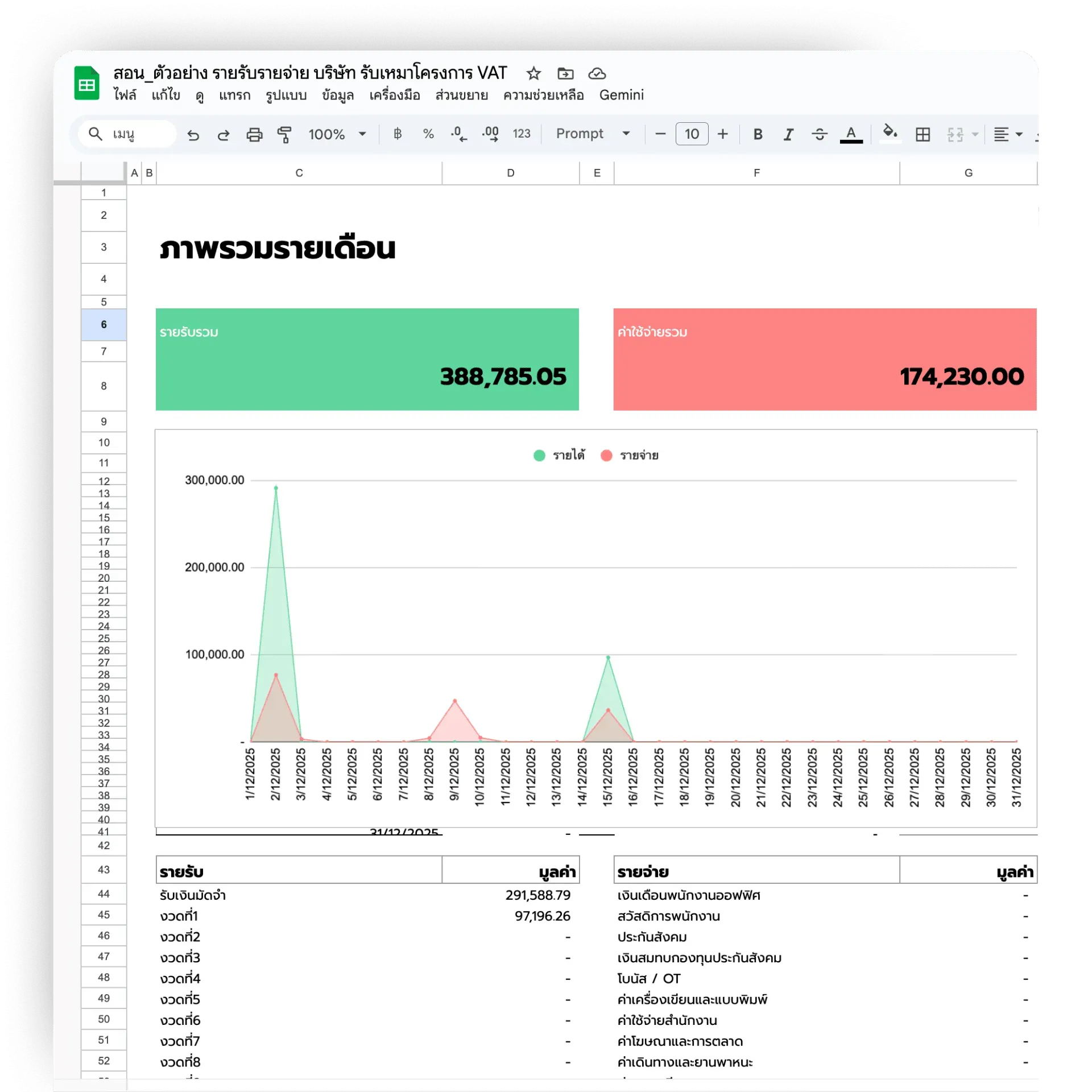Open the Print icon

click(254, 134)
